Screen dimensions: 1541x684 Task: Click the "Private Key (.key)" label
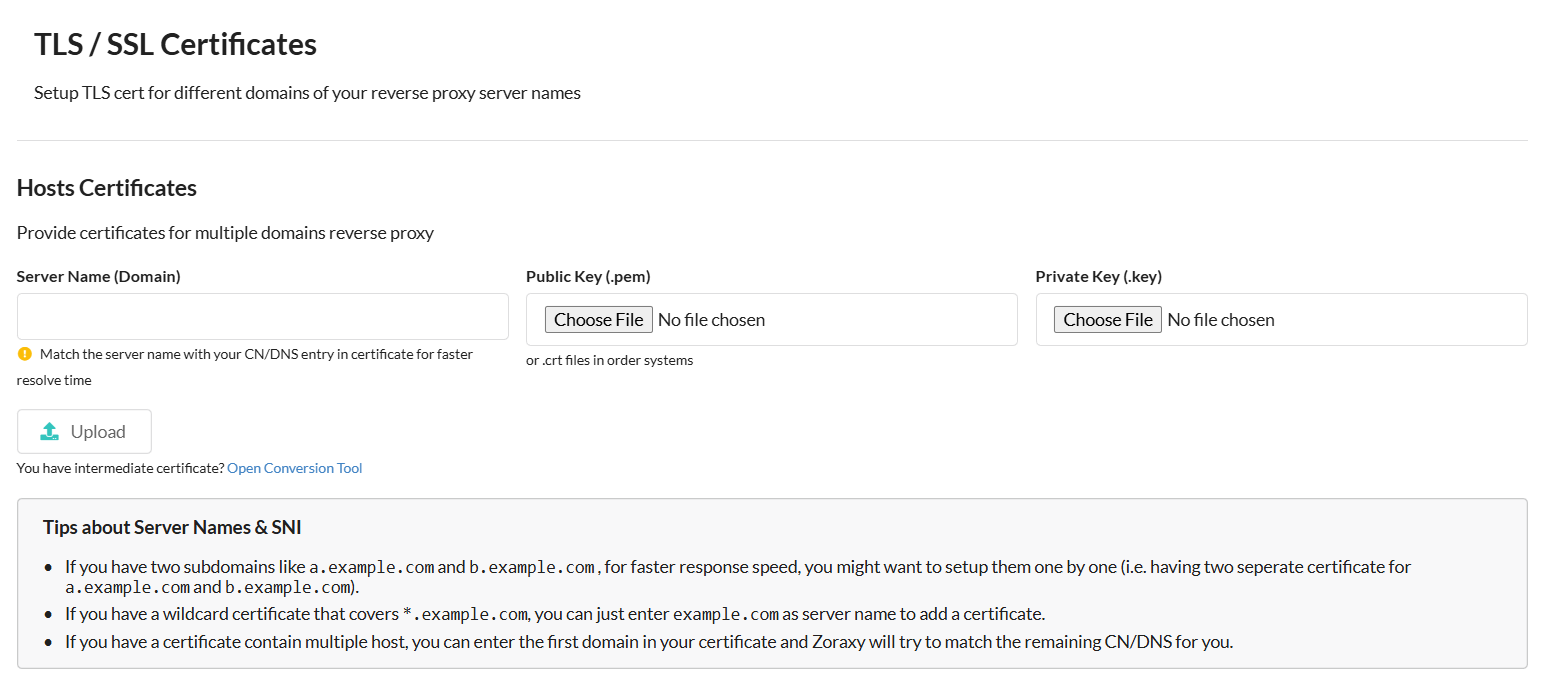(x=1098, y=277)
